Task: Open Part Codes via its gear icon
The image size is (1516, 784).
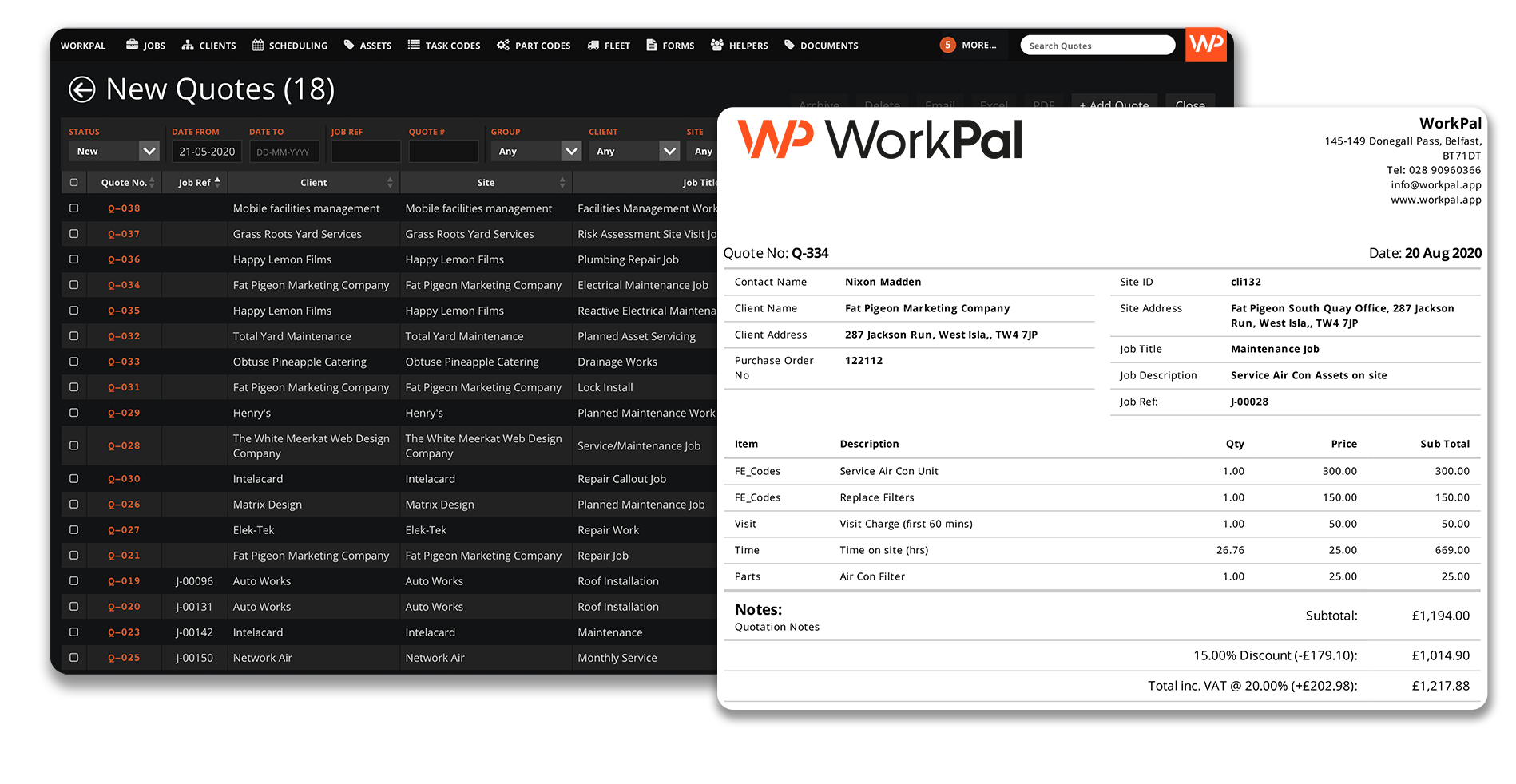Action: [502, 45]
